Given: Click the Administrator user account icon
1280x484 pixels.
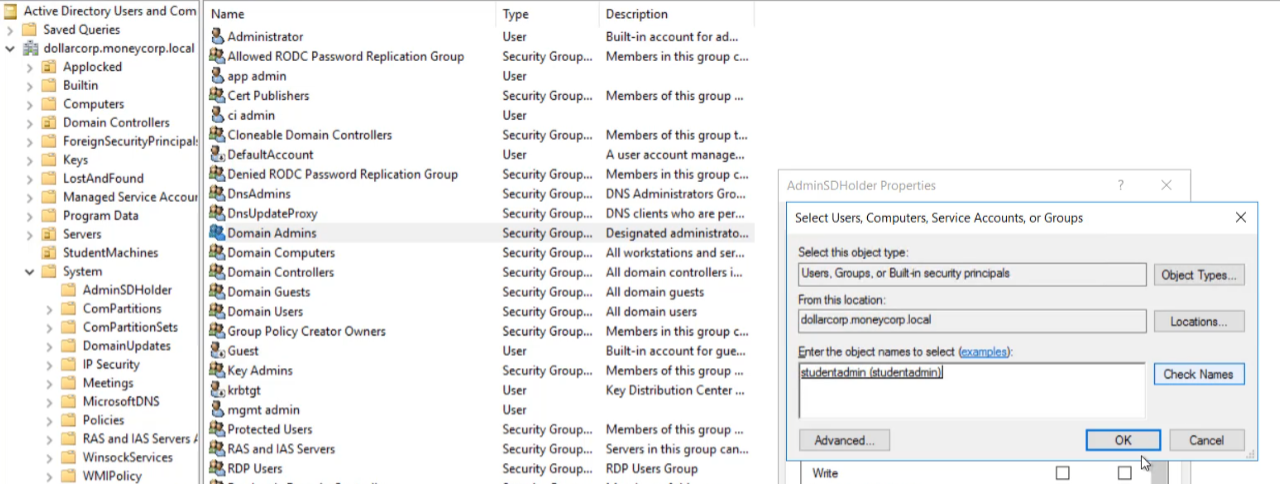Looking at the screenshot, I should (x=217, y=37).
